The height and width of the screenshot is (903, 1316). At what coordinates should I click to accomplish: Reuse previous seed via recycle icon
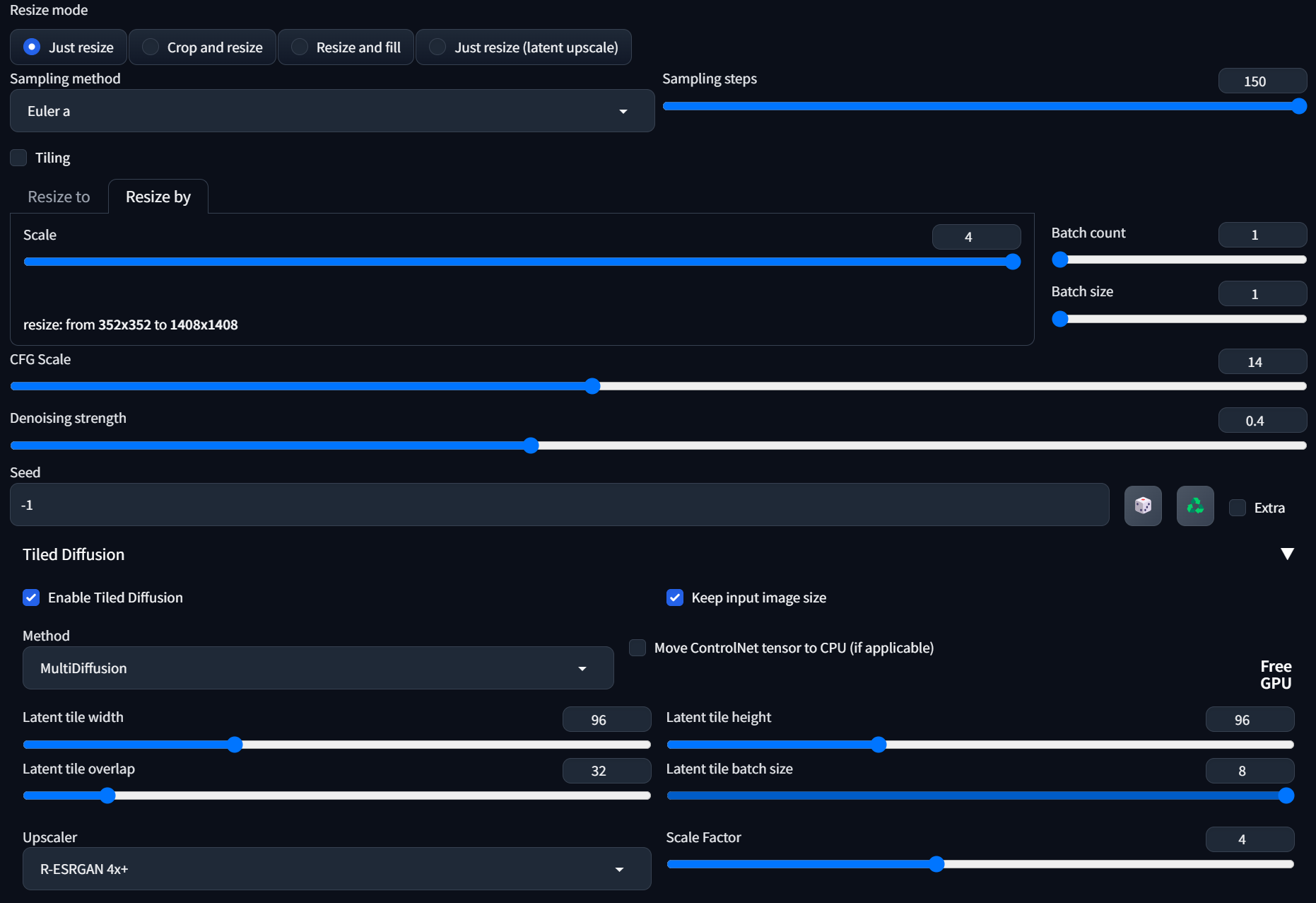tap(1194, 506)
